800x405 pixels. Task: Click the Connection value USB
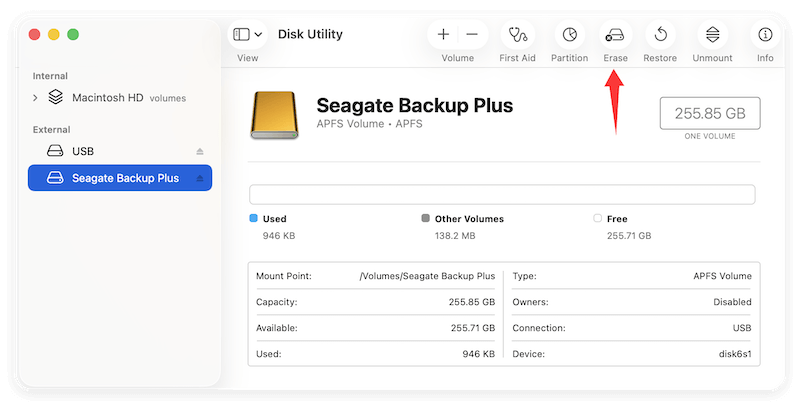click(x=742, y=328)
